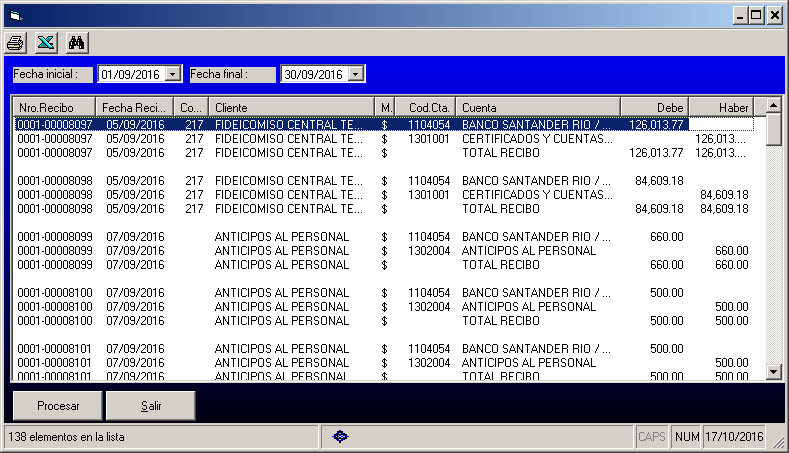This screenshot has width=789, height=453.
Task: Click the printer icon in the toolbar
Action: pos(15,43)
